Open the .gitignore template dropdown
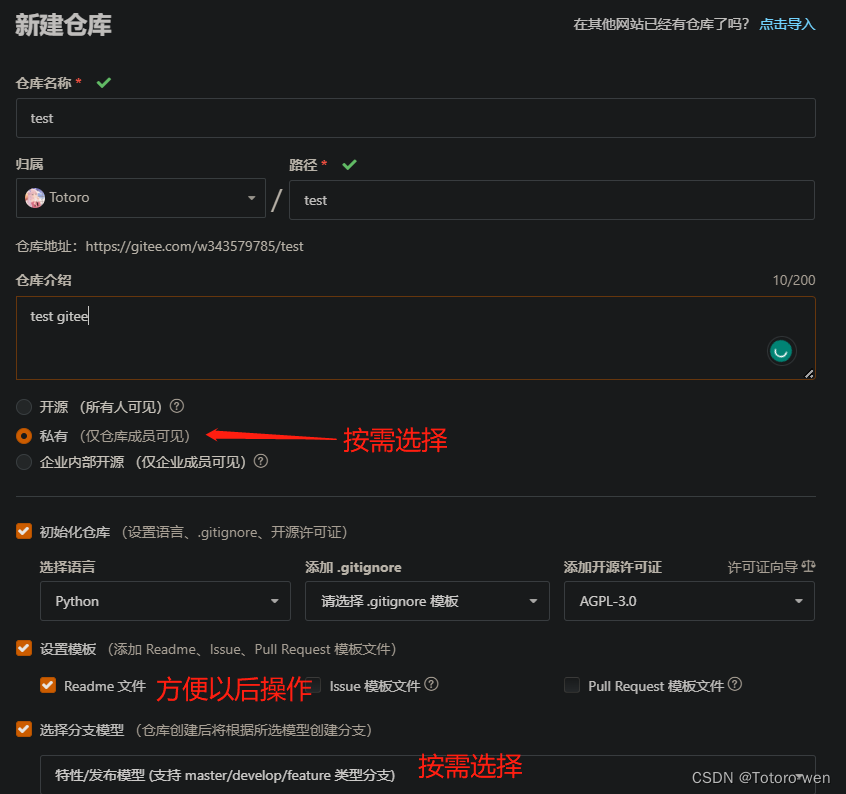This screenshot has height=794, width=846. click(427, 601)
